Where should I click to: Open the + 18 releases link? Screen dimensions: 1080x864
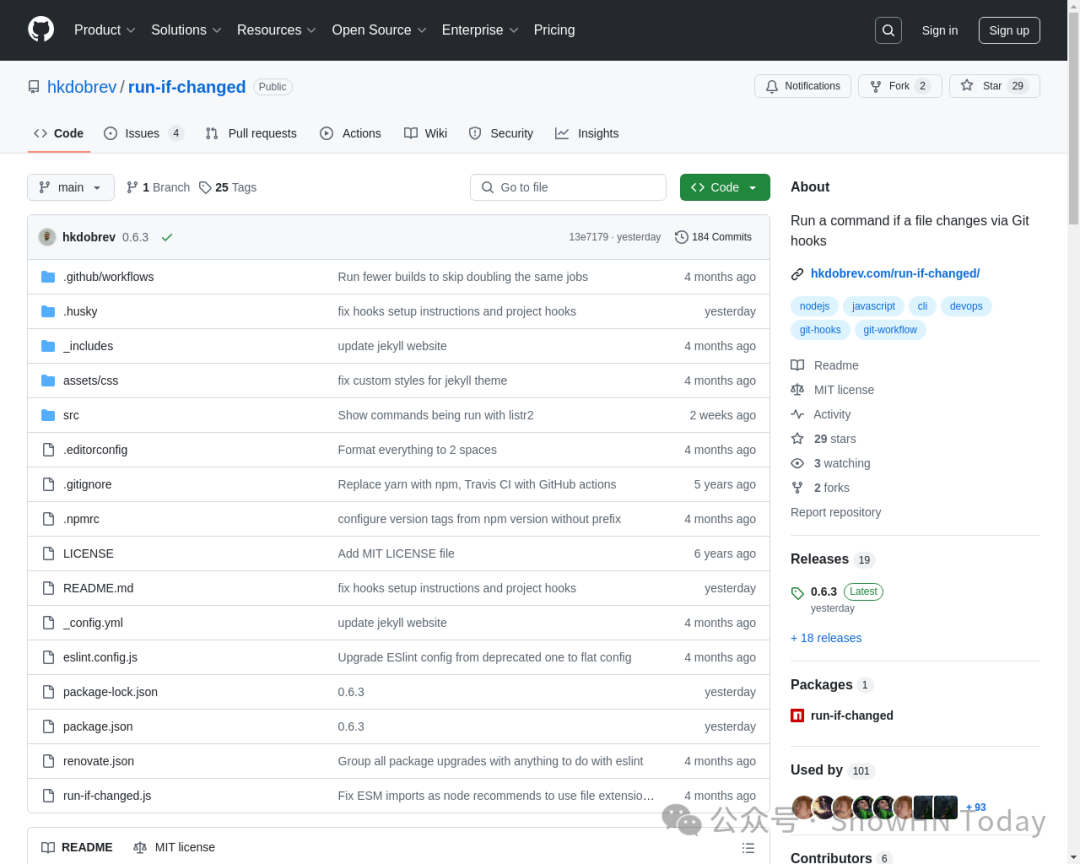tap(826, 638)
